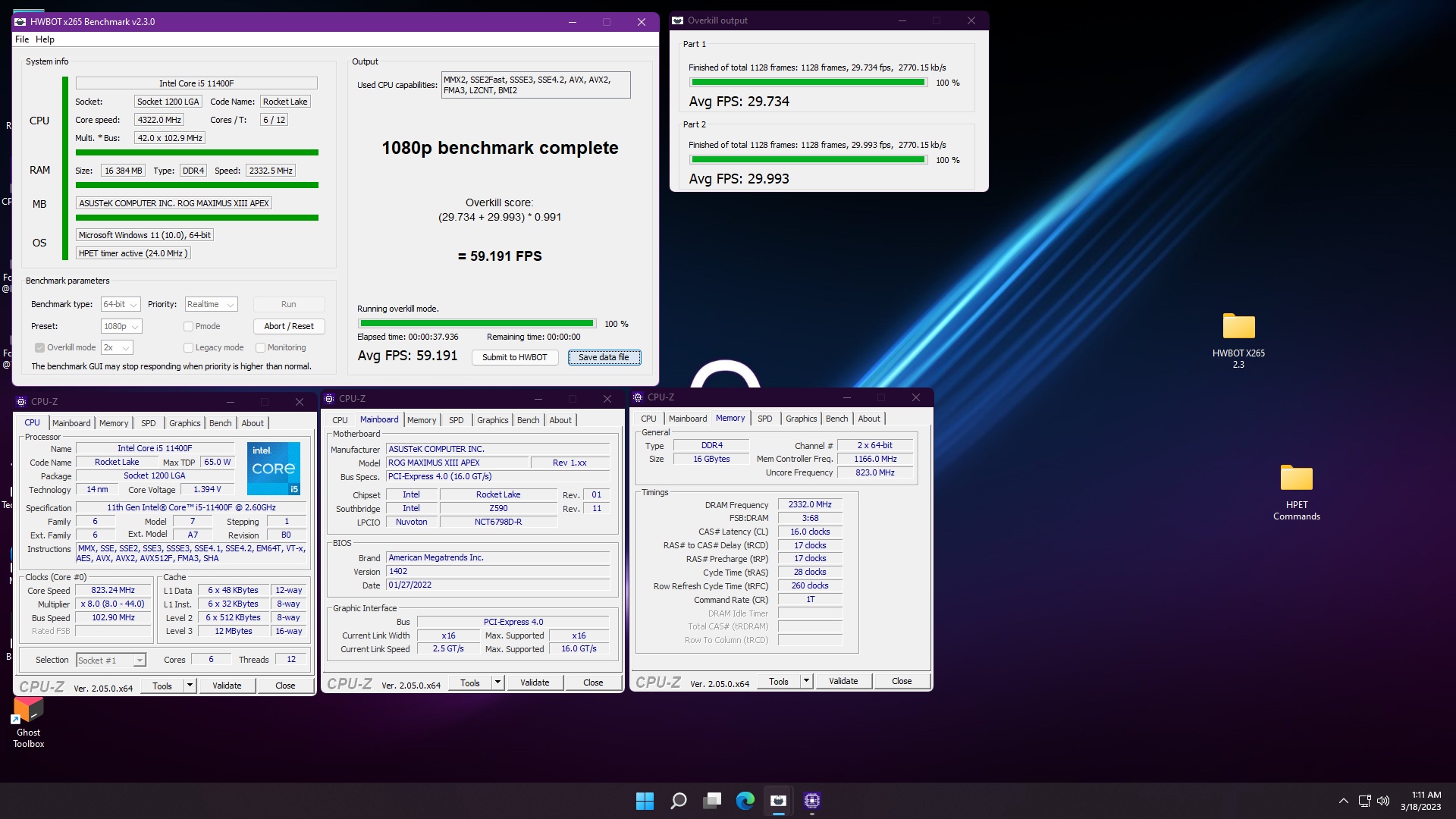Close the HWBOT x265 Benchmark window

click(642, 22)
